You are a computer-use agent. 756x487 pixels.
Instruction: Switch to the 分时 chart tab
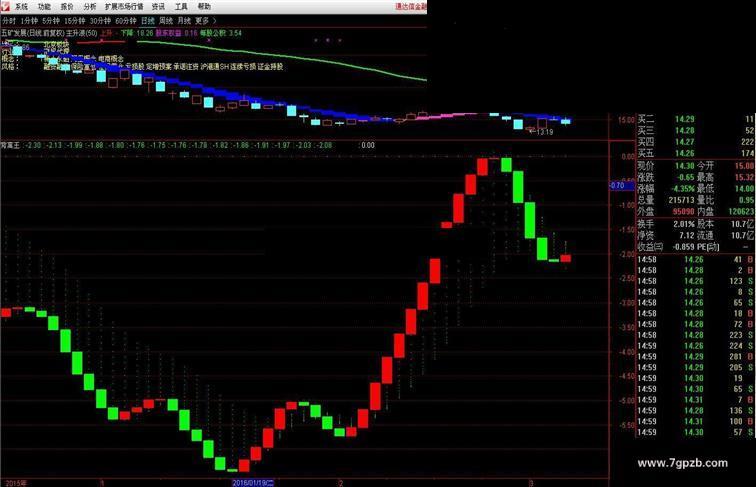pyautogui.click(x=9, y=21)
